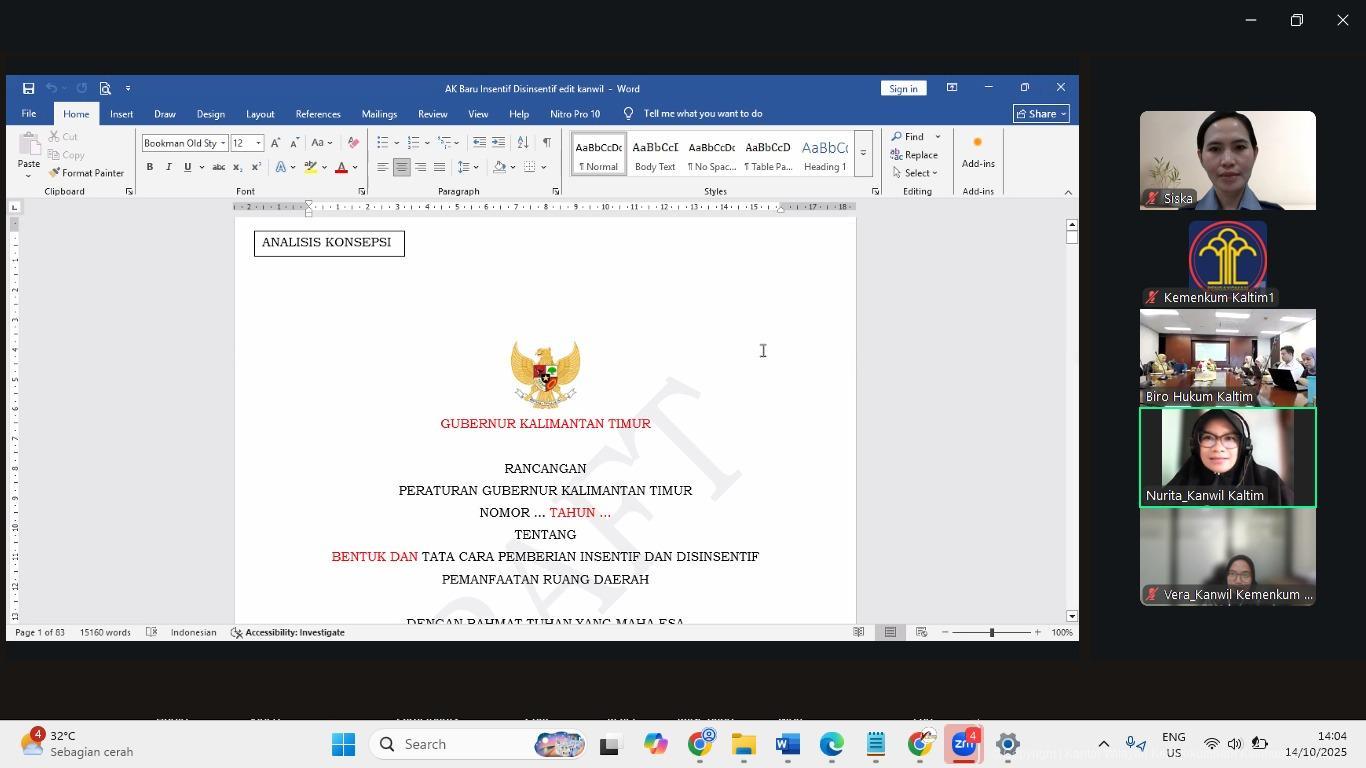Expand the Styles gallery more arrow

[x=863, y=154]
